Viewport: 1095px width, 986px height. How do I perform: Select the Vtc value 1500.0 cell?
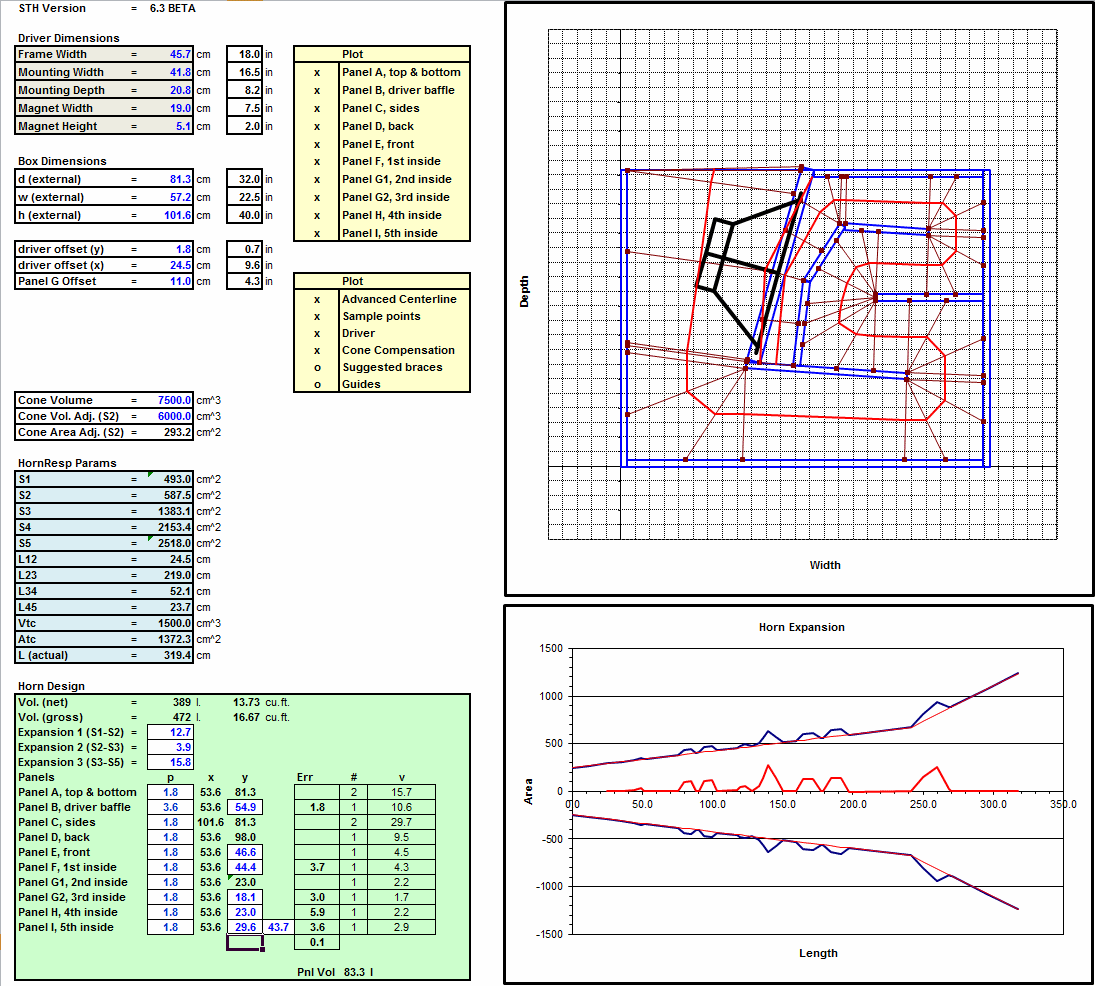170,624
